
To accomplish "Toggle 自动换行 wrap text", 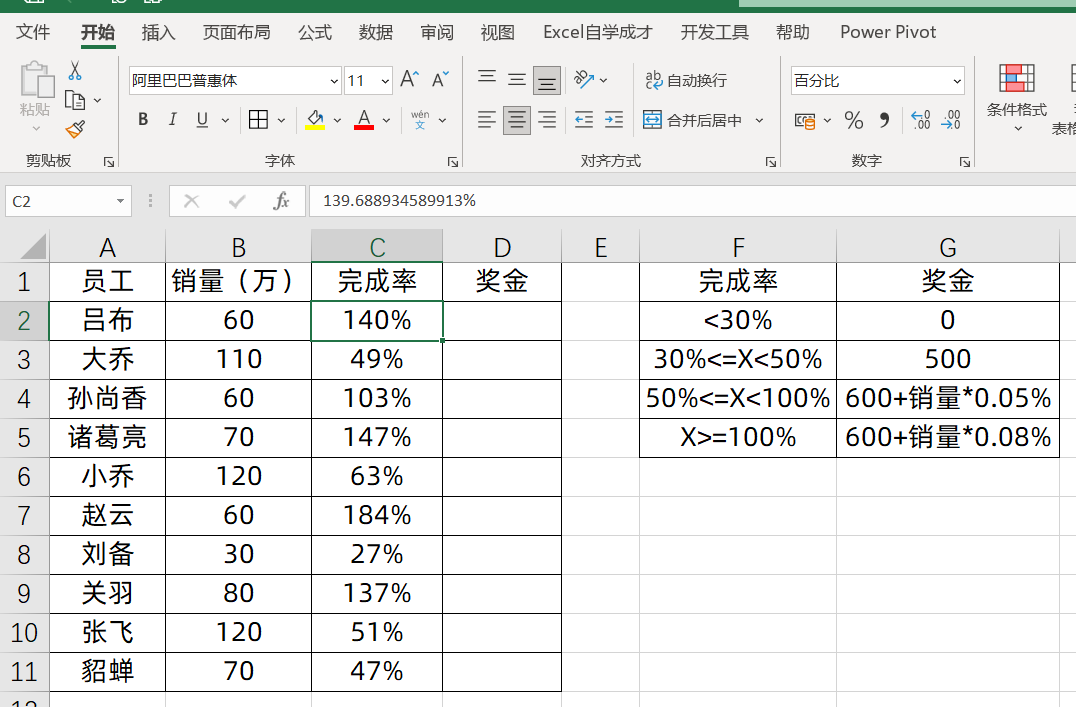I will [x=686, y=80].
